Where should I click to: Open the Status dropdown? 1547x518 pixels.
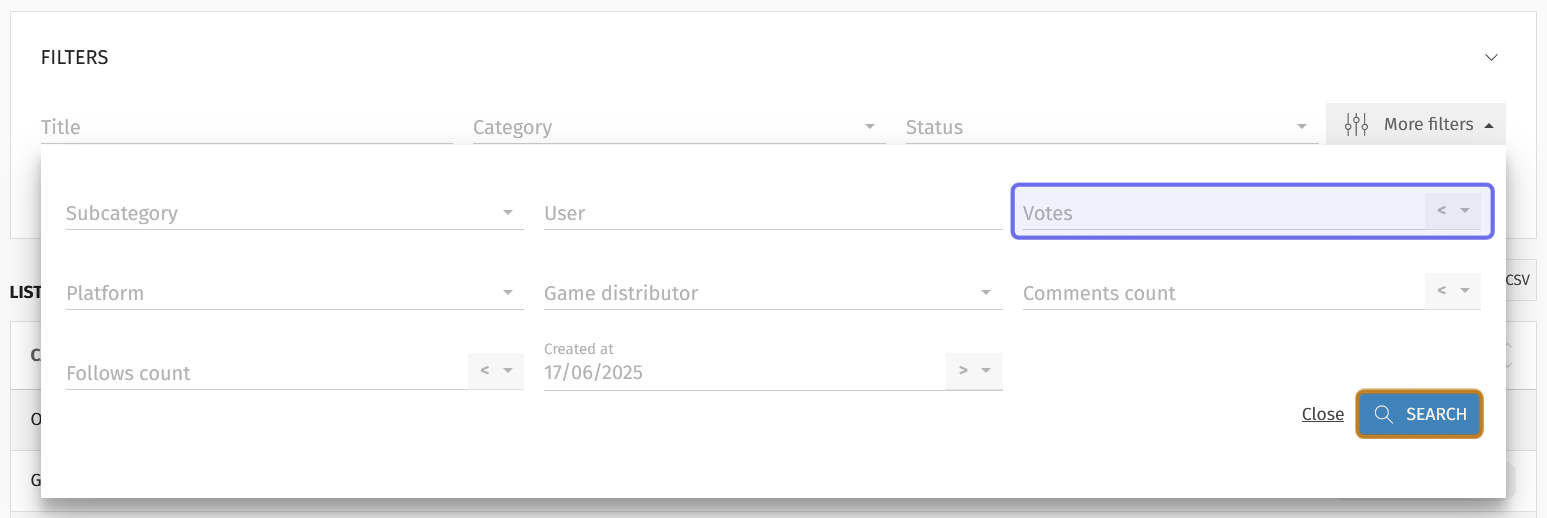point(1111,127)
